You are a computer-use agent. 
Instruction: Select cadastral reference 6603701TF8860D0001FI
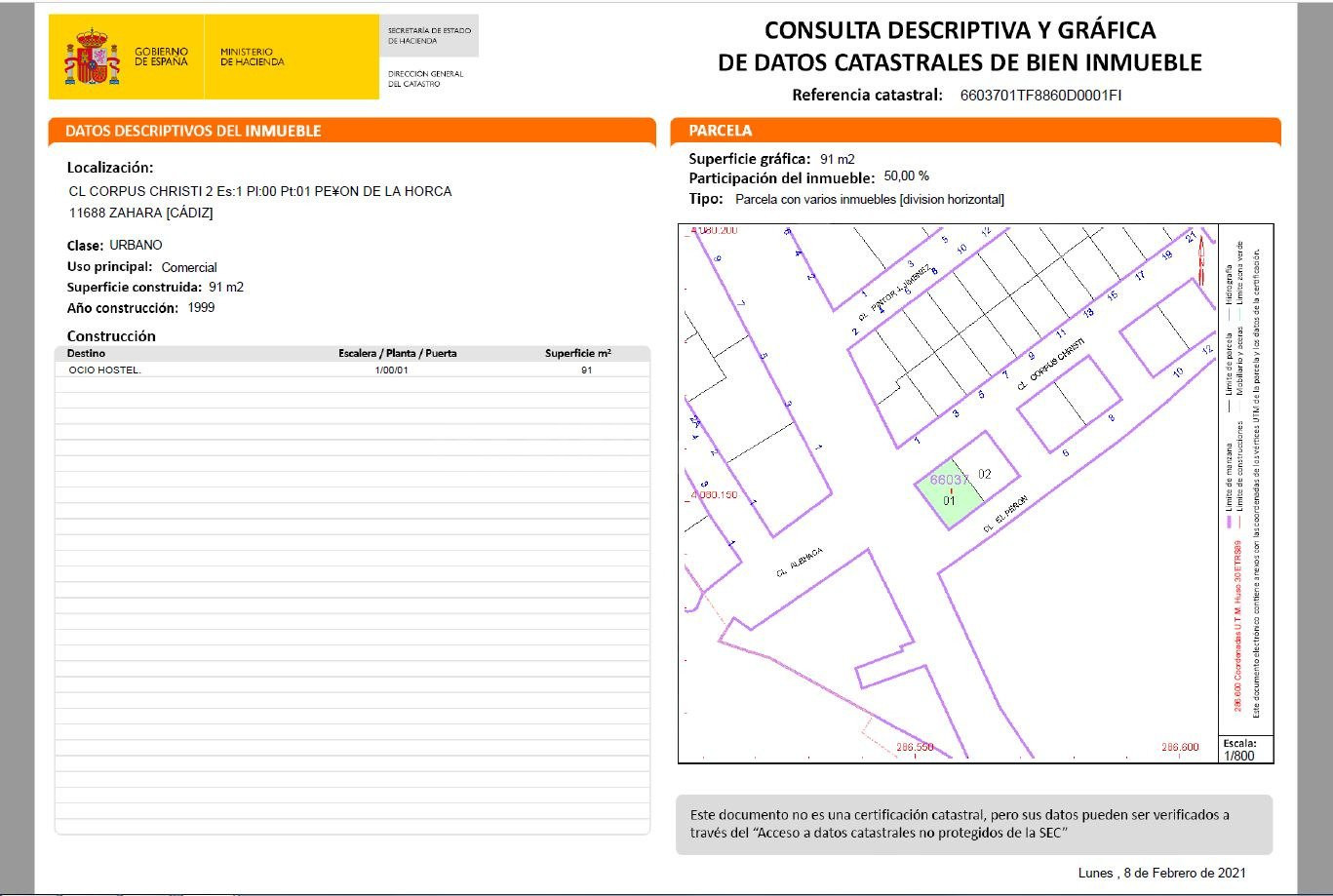pos(1041,96)
